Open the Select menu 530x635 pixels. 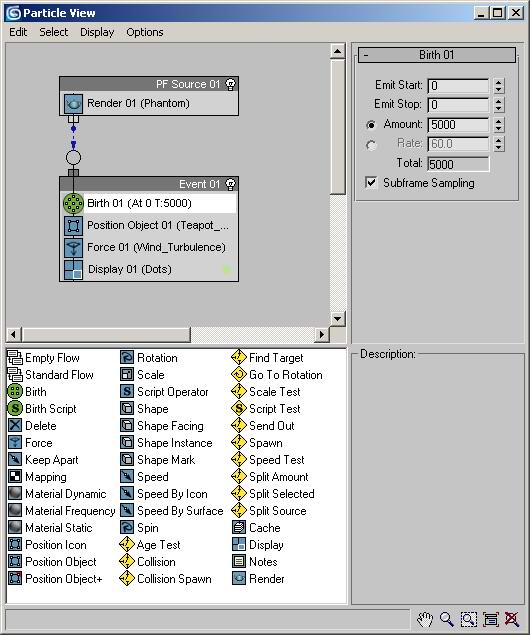pyautogui.click(x=53, y=32)
